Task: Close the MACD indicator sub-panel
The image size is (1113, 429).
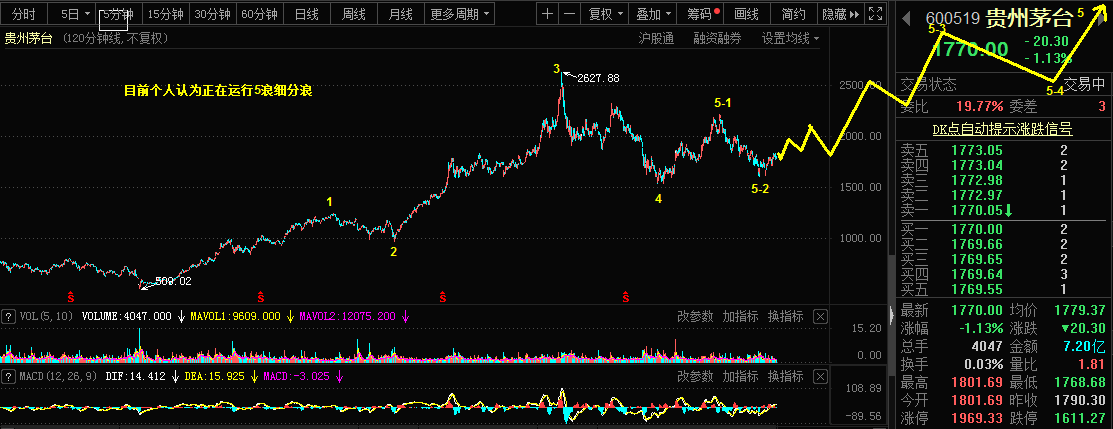Action: [x=820, y=376]
